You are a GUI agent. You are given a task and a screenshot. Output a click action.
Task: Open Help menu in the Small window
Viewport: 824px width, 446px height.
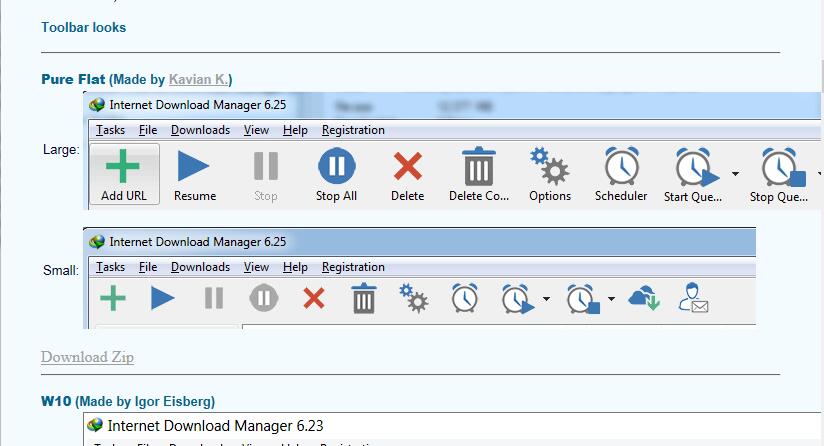click(295, 267)
